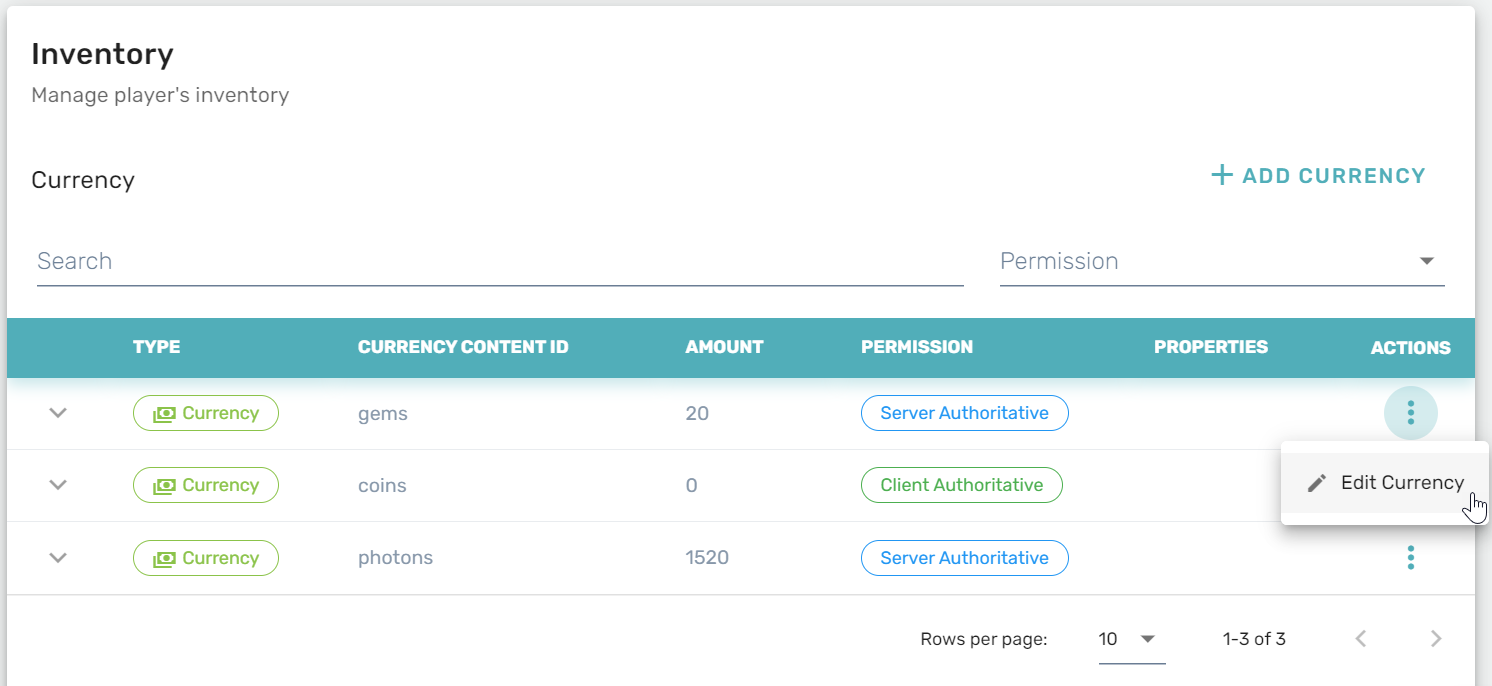The height and width of the screenshot is (686, 1492).
Task: Click the Currency type badge for gems
Action: [x=206, y=413]
